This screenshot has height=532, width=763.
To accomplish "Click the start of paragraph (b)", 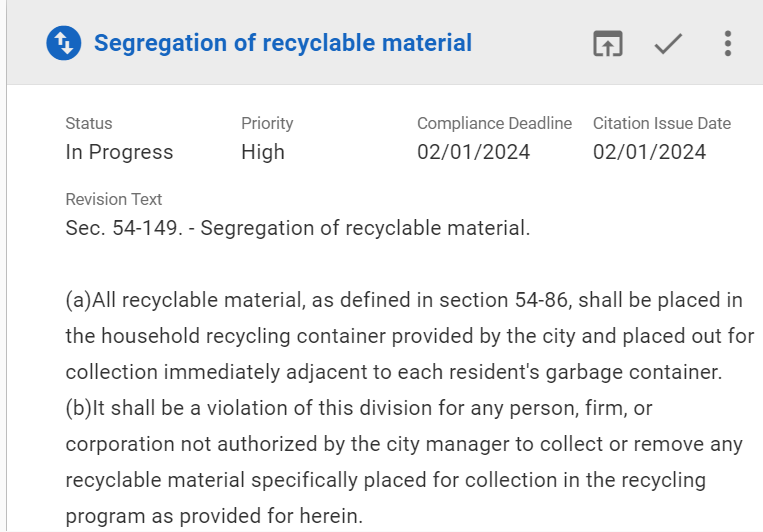I will coord(79,408).
